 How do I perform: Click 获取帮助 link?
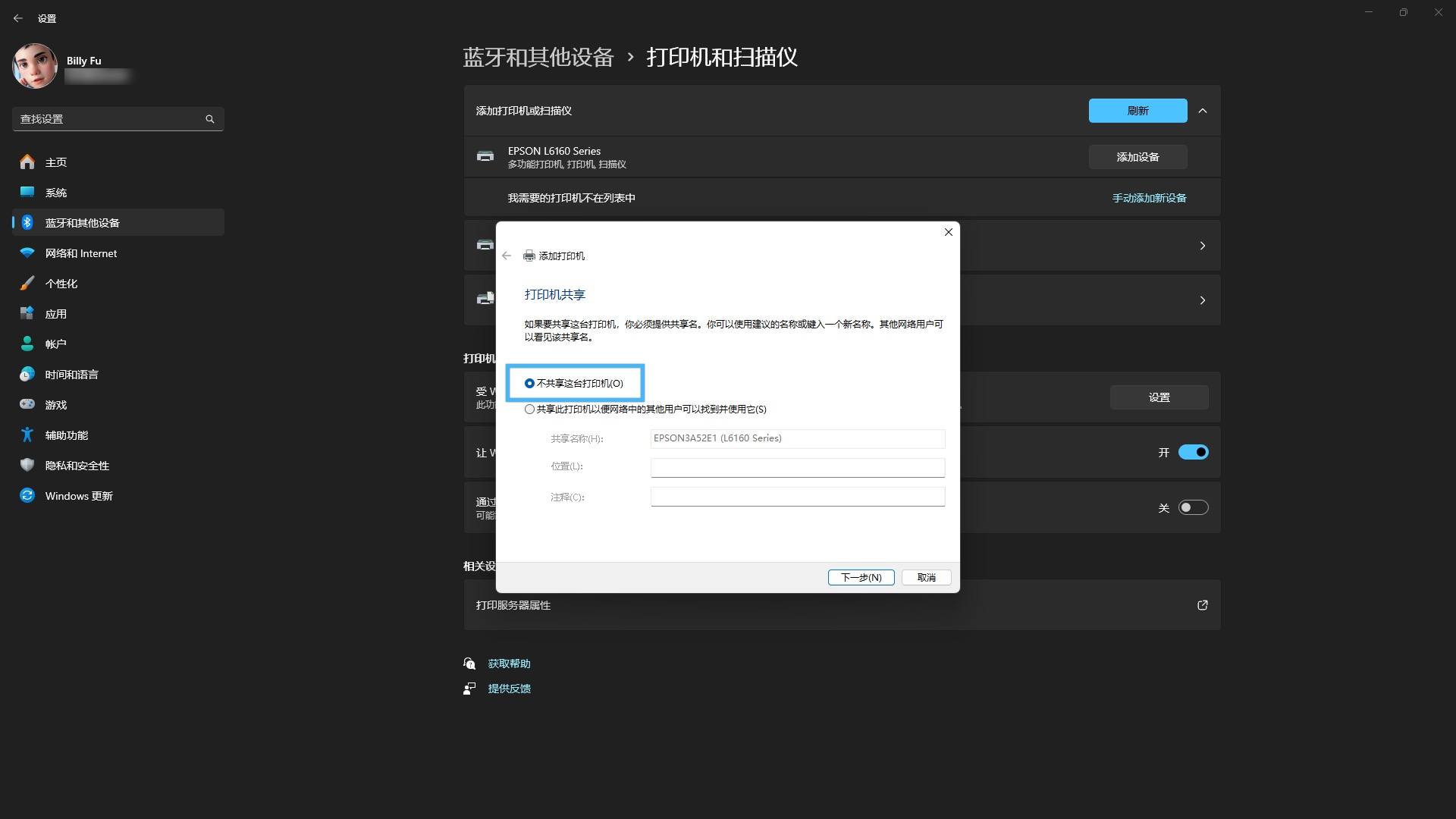(509, 664)
